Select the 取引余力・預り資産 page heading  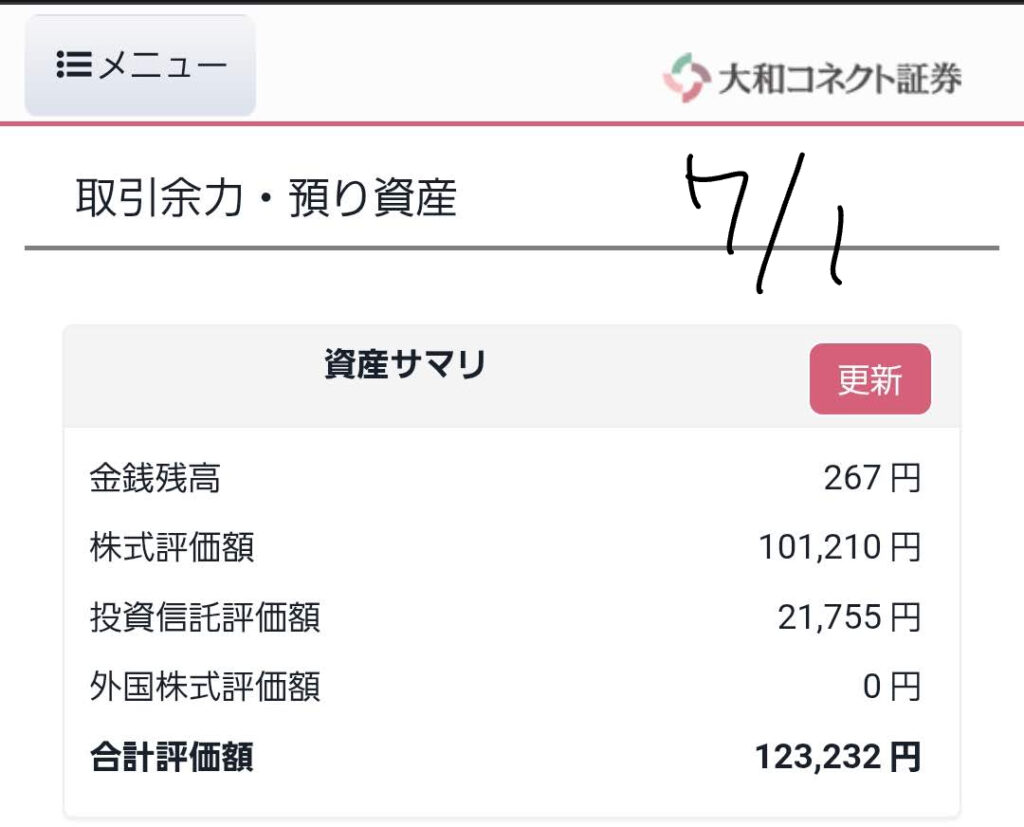click(x=266, y=197)
